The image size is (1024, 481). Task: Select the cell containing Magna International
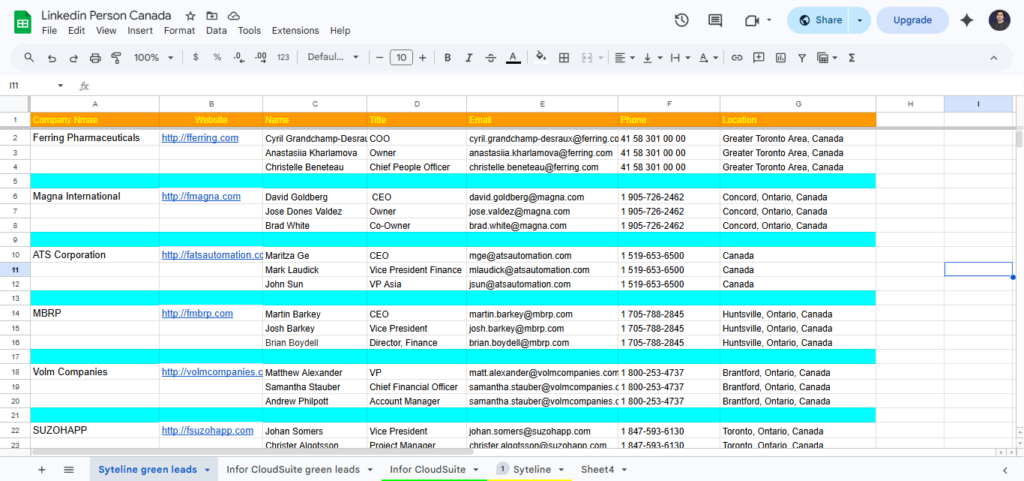click(x=95, y=196)
